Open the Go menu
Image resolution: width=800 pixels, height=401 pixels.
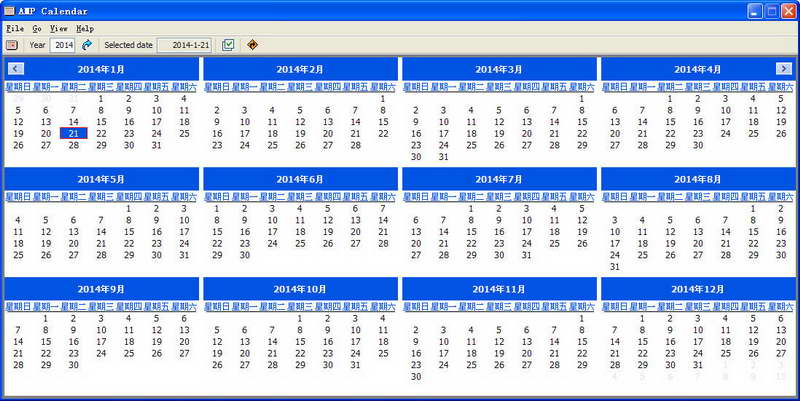point(37,29)
